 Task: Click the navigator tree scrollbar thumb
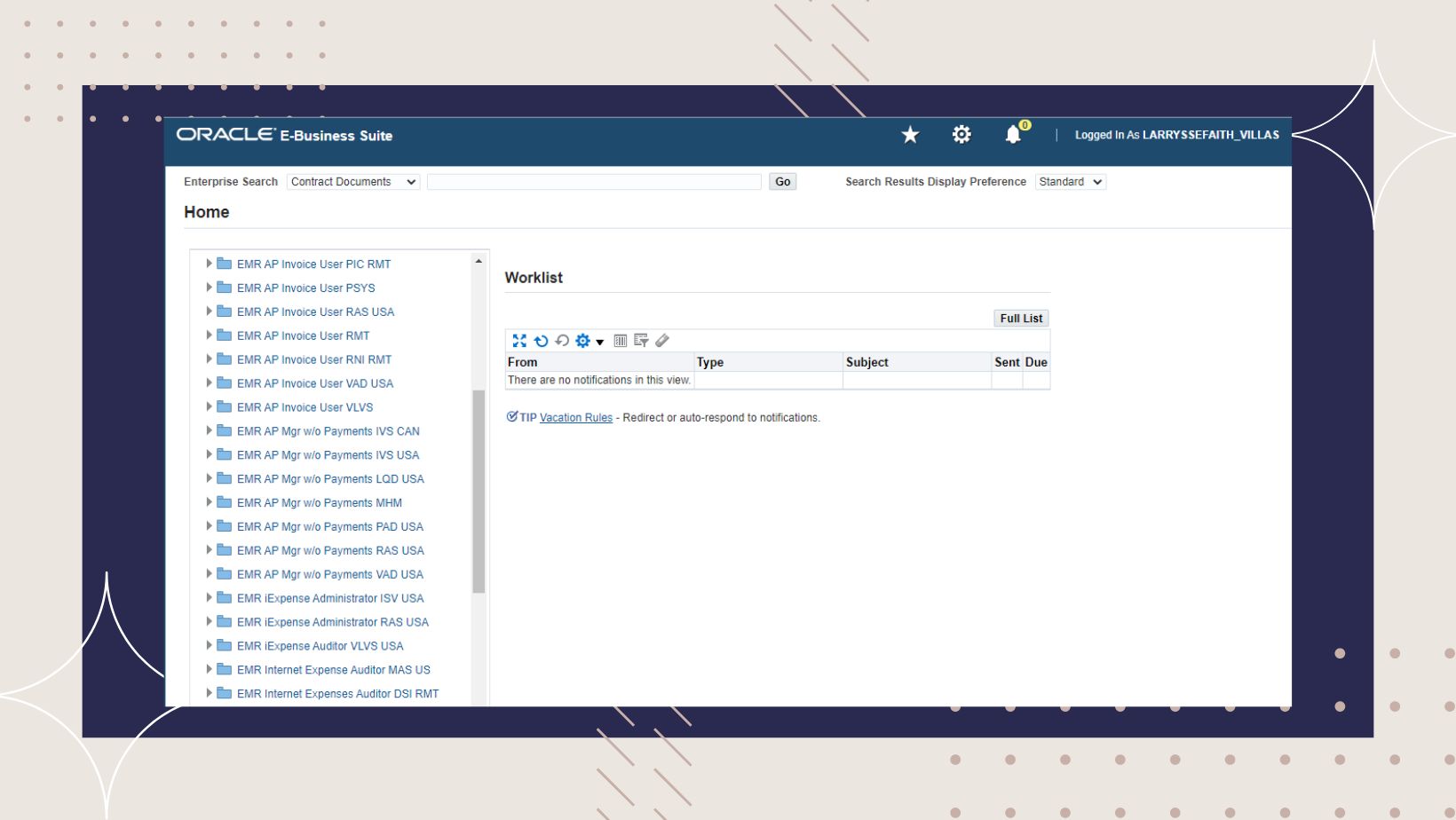point(479,492)
